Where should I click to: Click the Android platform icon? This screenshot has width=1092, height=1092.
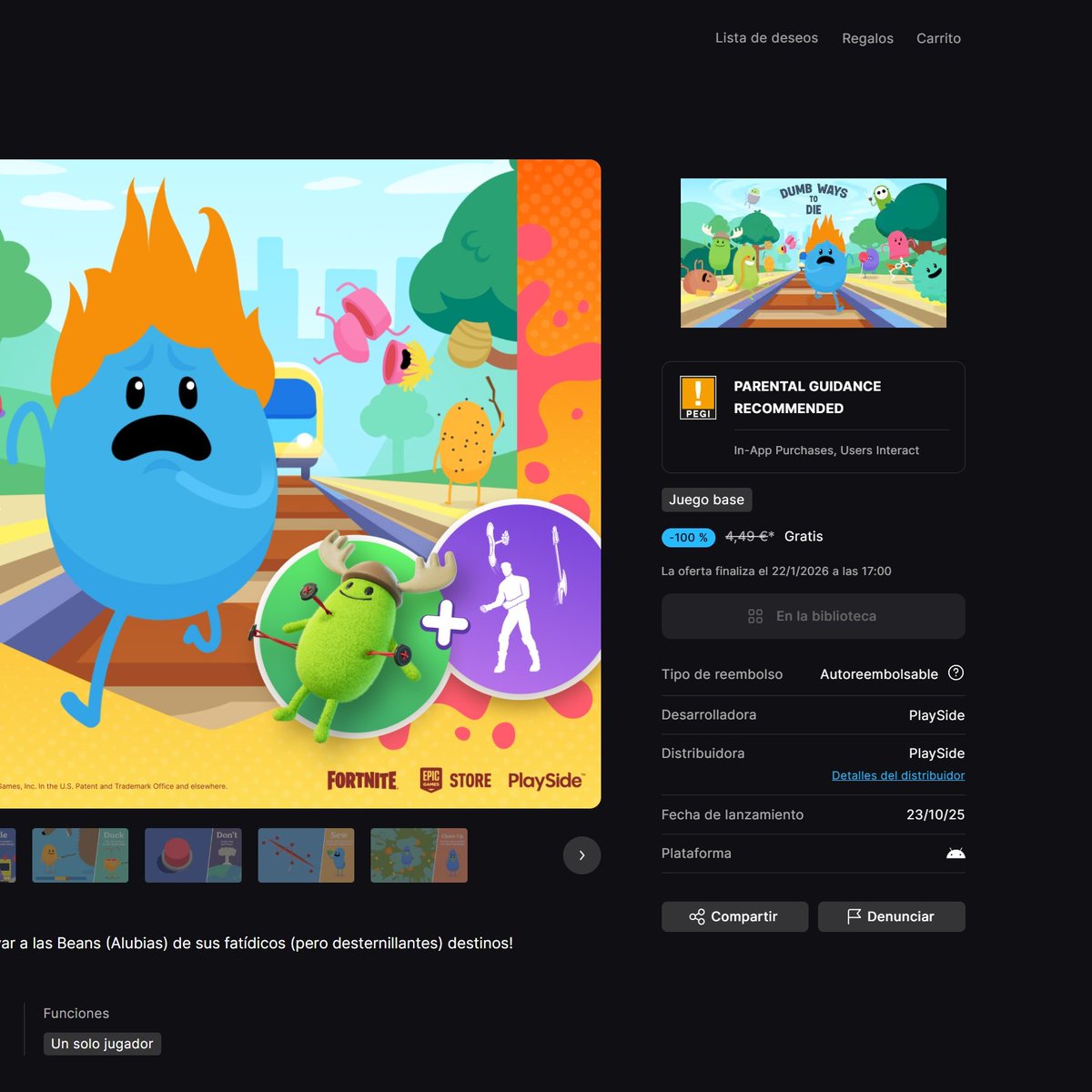[x=955, y=854]
